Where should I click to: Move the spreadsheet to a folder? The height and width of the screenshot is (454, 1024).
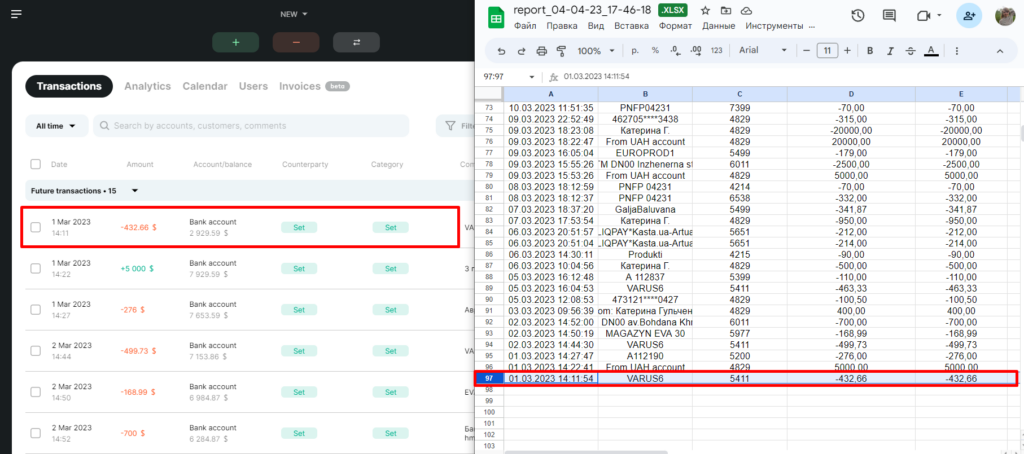726,11
